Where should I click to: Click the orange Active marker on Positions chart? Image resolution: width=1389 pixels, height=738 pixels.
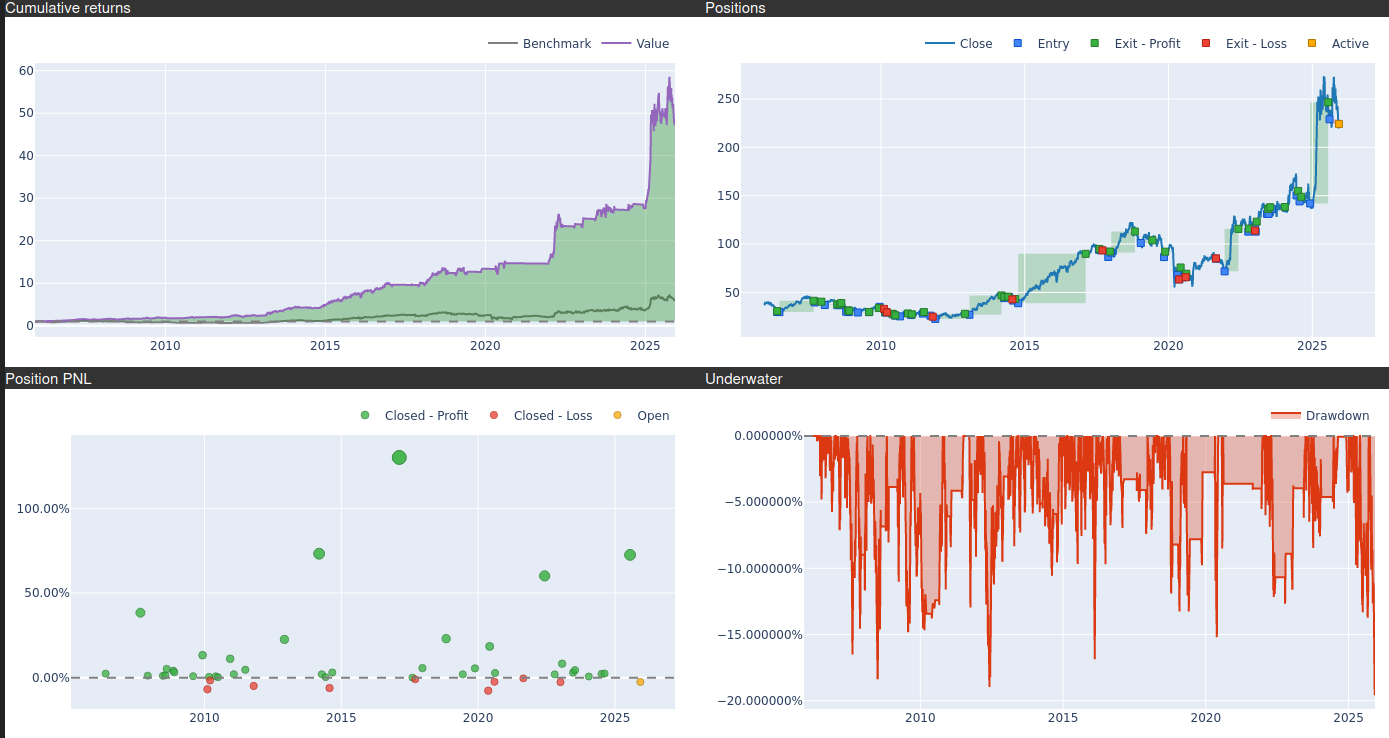[x=1339, y=124]
